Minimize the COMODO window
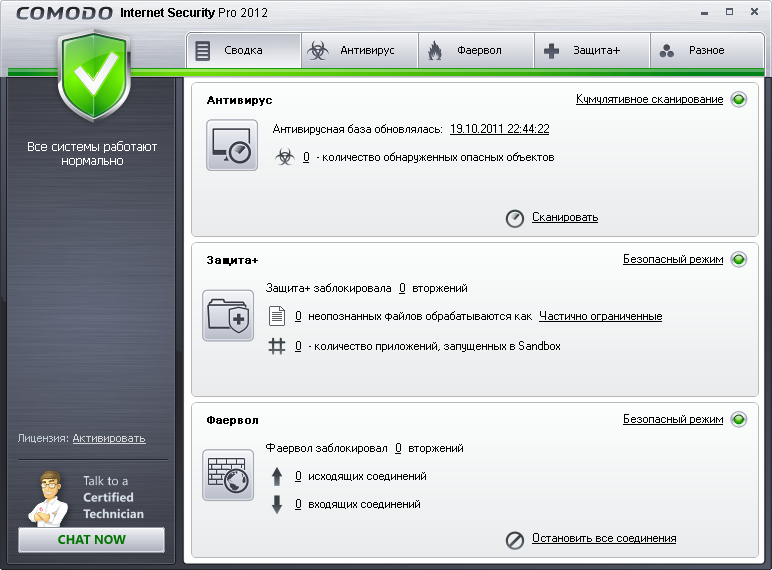Image resolution: width=772 pixels, height=570 pixels. click(705, 13)
